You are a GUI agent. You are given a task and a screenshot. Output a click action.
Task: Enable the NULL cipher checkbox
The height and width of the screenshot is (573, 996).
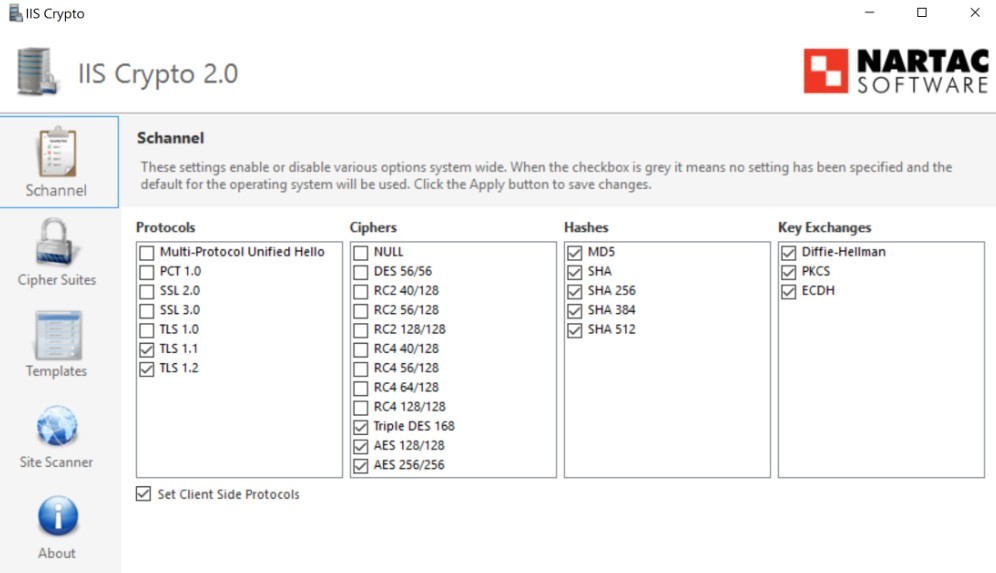pos(361,253)
